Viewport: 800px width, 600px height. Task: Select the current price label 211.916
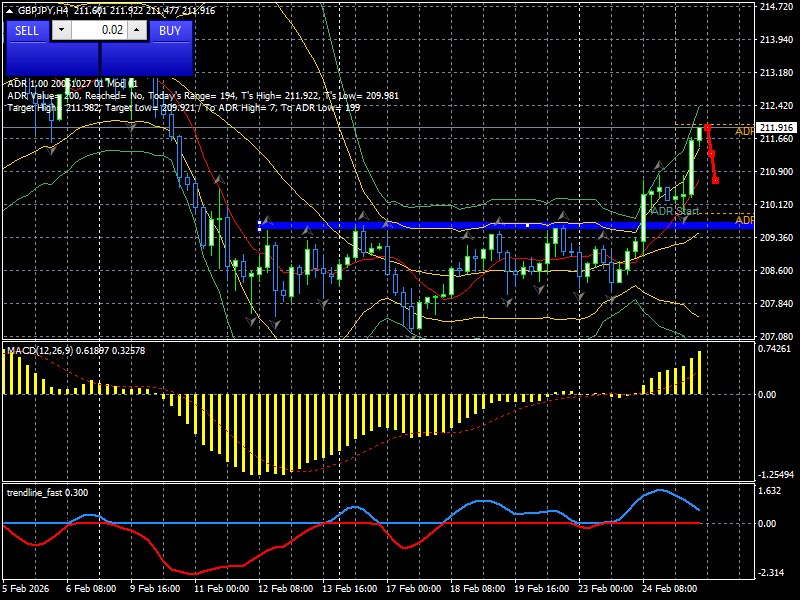(776, 128)
